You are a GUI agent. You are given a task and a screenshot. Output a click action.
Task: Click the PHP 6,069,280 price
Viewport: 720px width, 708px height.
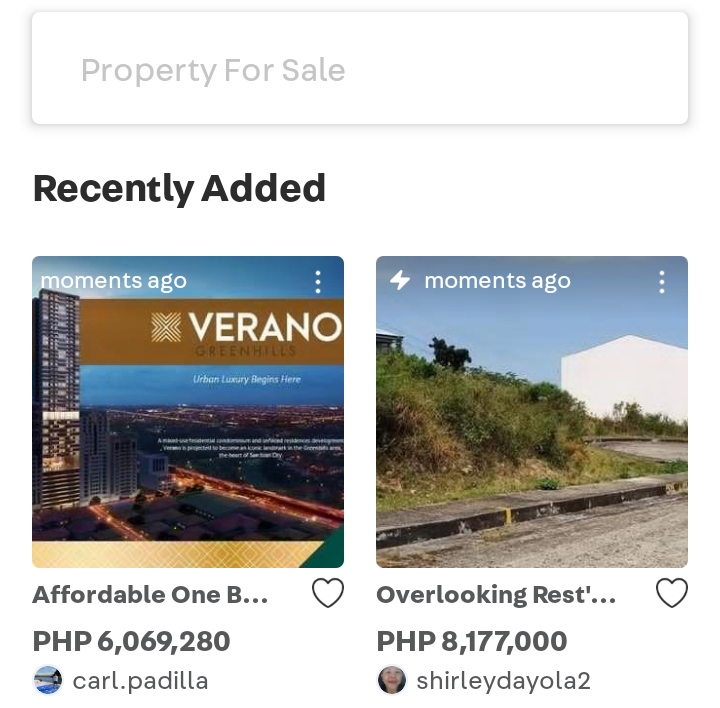[x=131, y=641]
